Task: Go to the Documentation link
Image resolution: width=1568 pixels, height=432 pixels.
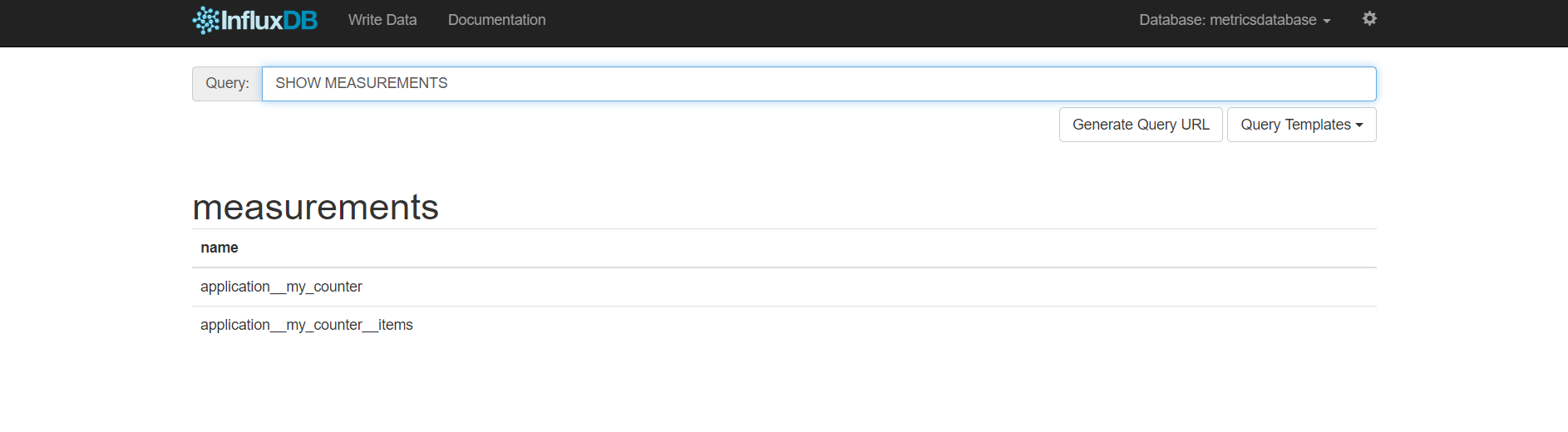Action: pos(496,20)
